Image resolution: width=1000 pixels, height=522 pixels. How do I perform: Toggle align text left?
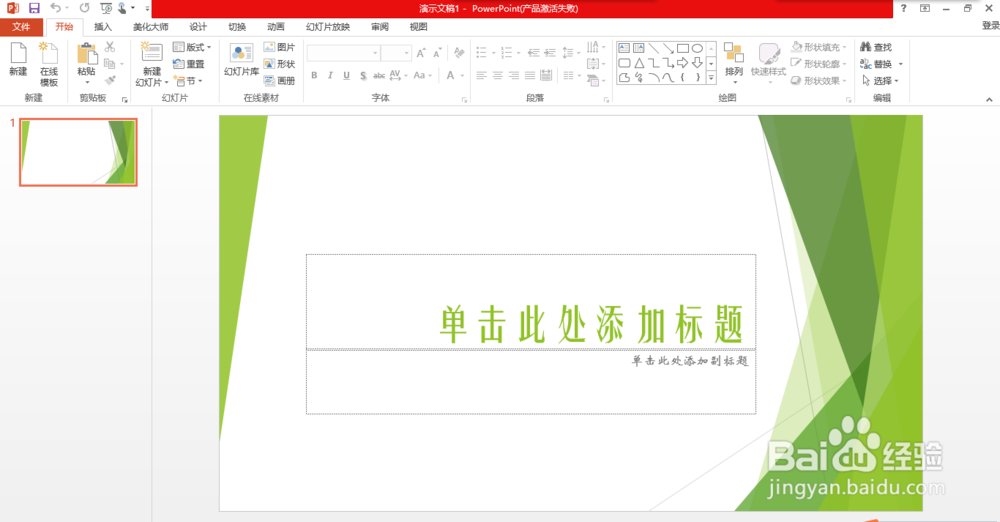[x=482, y=75]
